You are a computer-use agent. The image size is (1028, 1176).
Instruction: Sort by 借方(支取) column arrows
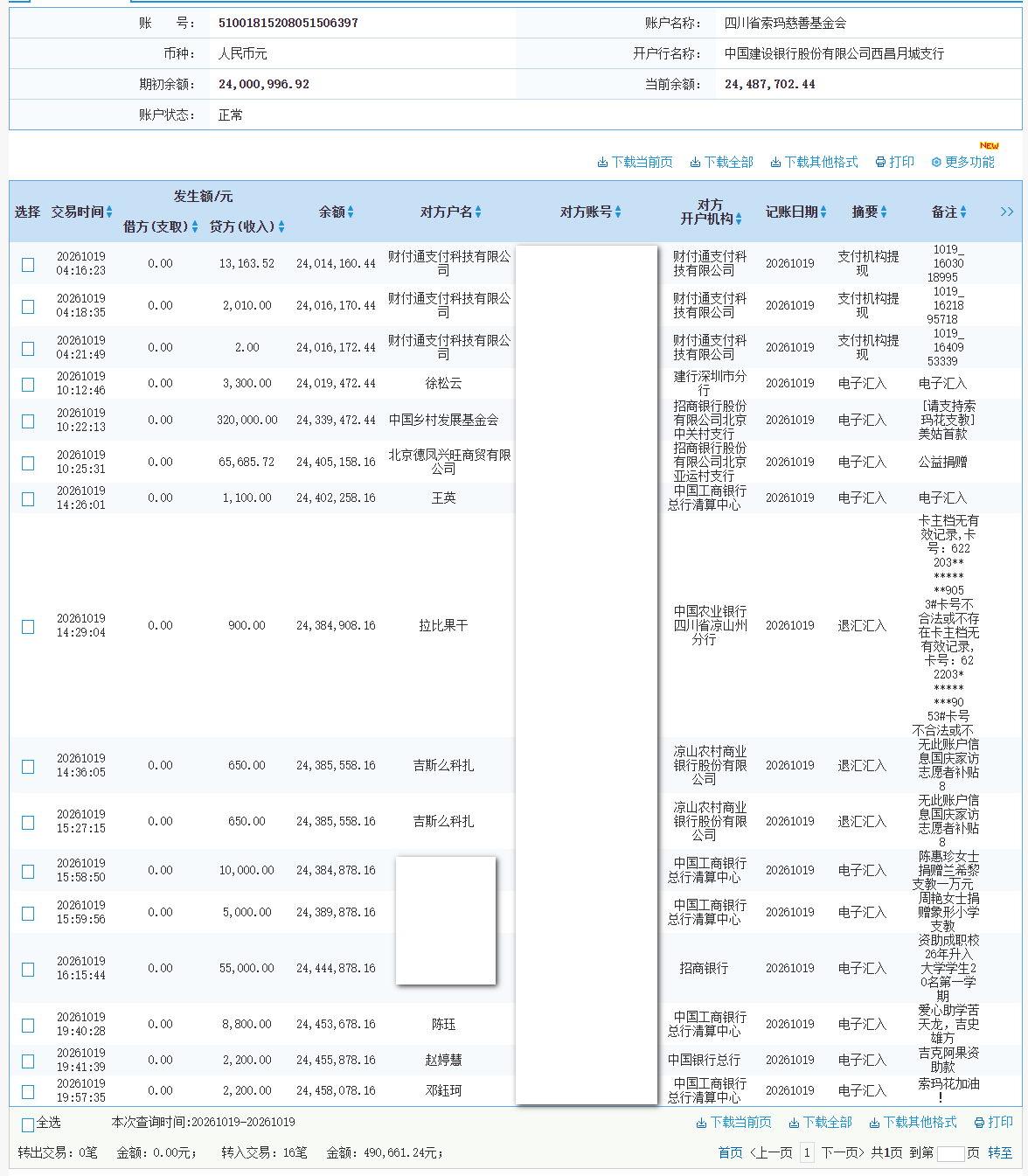tap(194, 226)
